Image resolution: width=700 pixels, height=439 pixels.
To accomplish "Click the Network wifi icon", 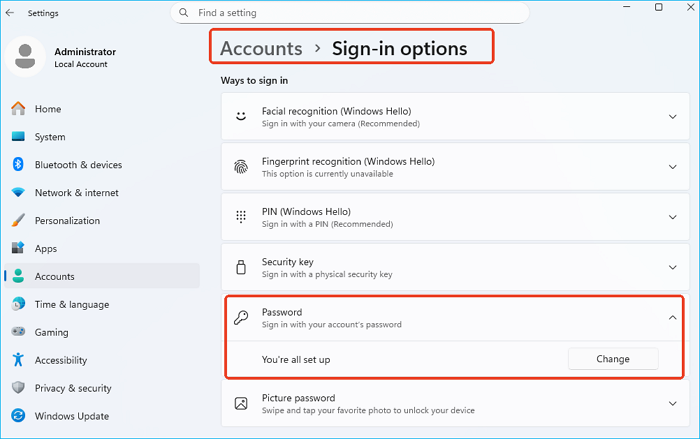I will tap(18, 192).
